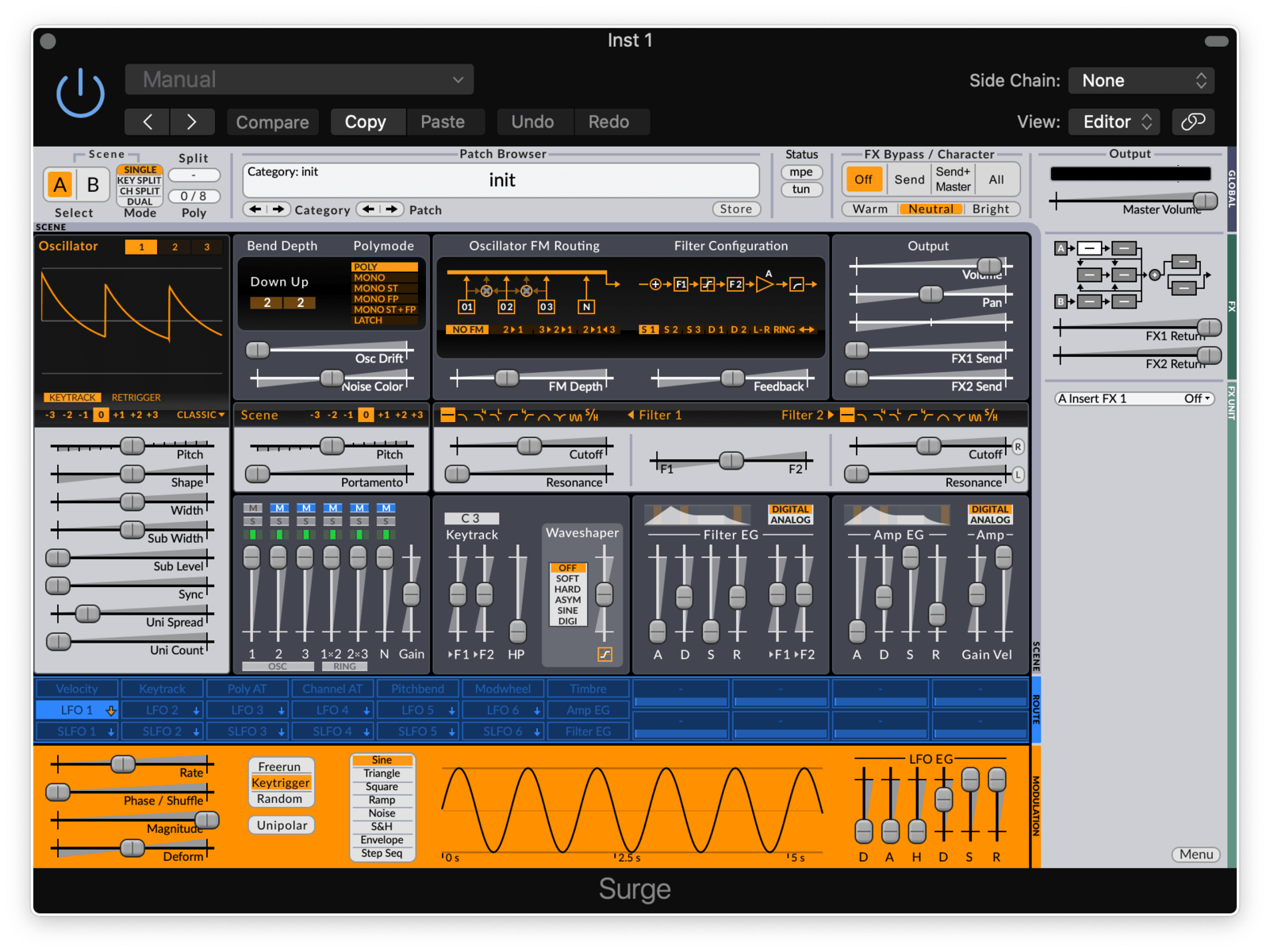Click the Store patch button
Image resolution: width=1270 pixels, height=952 pixels.
[x=736, y=209]
